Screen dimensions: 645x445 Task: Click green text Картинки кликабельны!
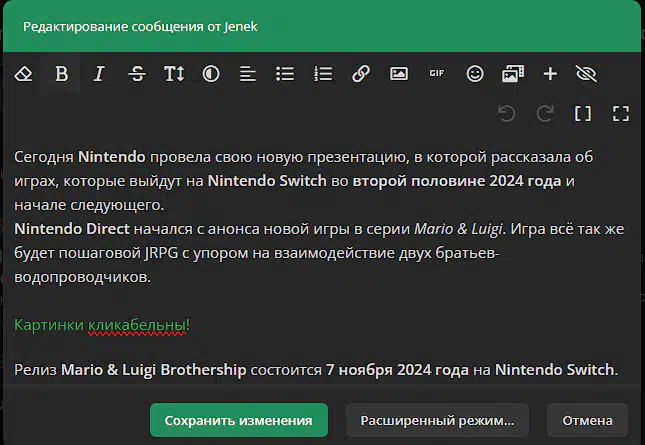coord(102,325)
